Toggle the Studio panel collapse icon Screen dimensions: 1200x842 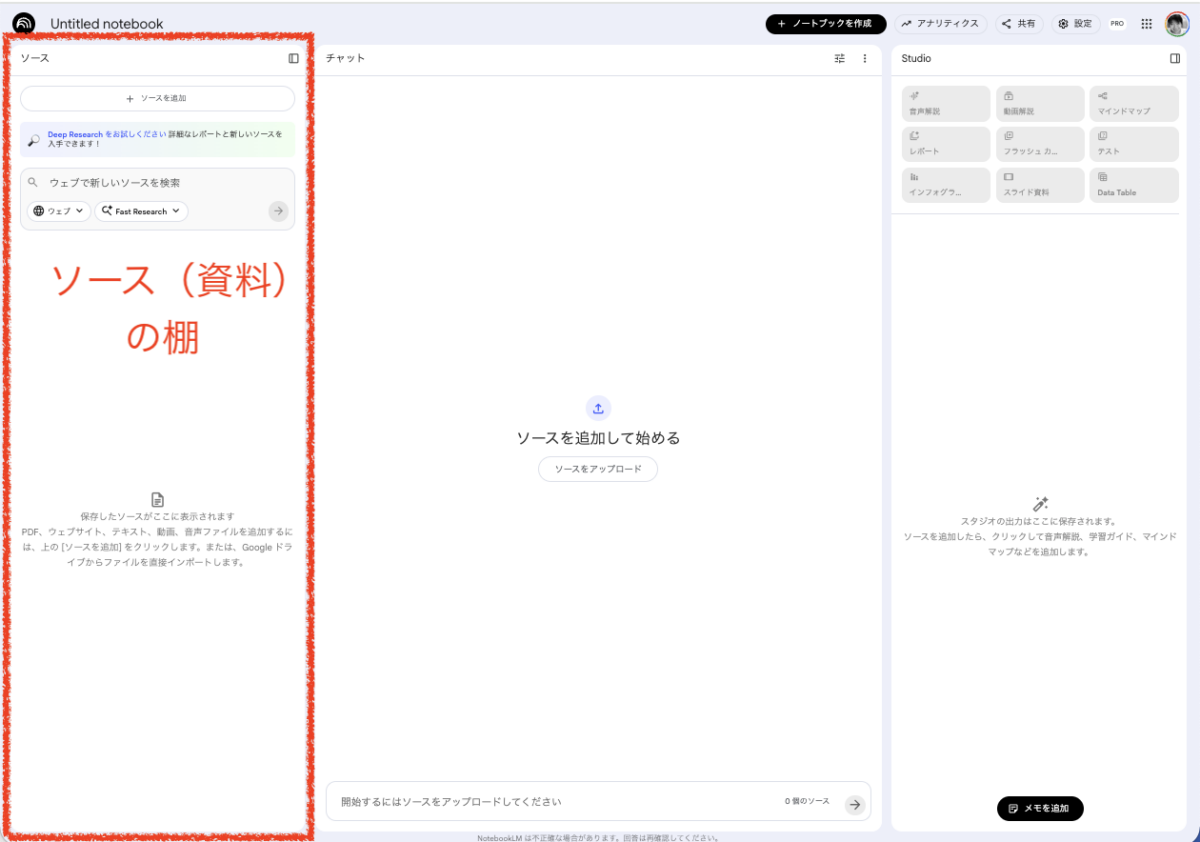coord(1175,58)
